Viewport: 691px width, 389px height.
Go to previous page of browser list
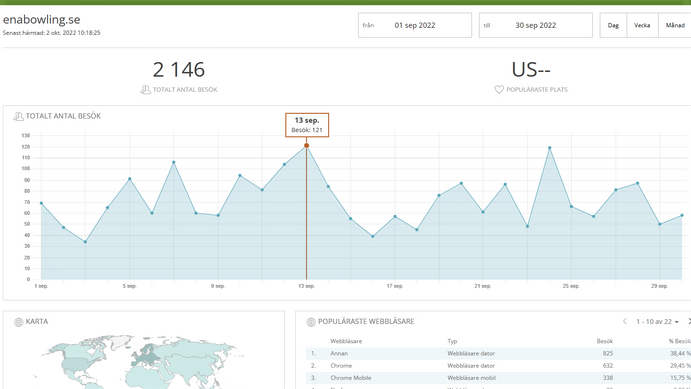624,321
